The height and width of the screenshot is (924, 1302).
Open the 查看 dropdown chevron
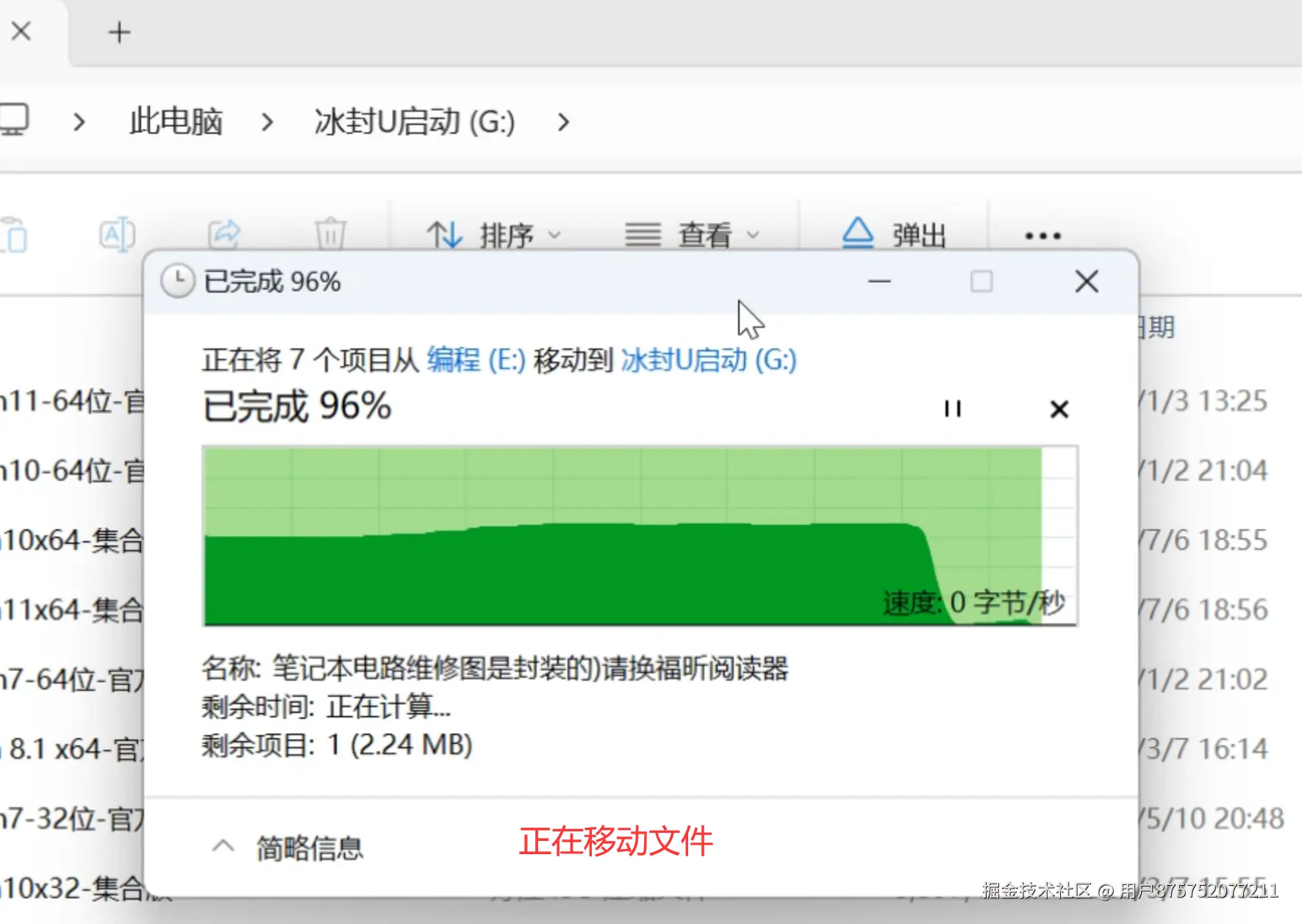pyautogui.click(x=752, y=235)
